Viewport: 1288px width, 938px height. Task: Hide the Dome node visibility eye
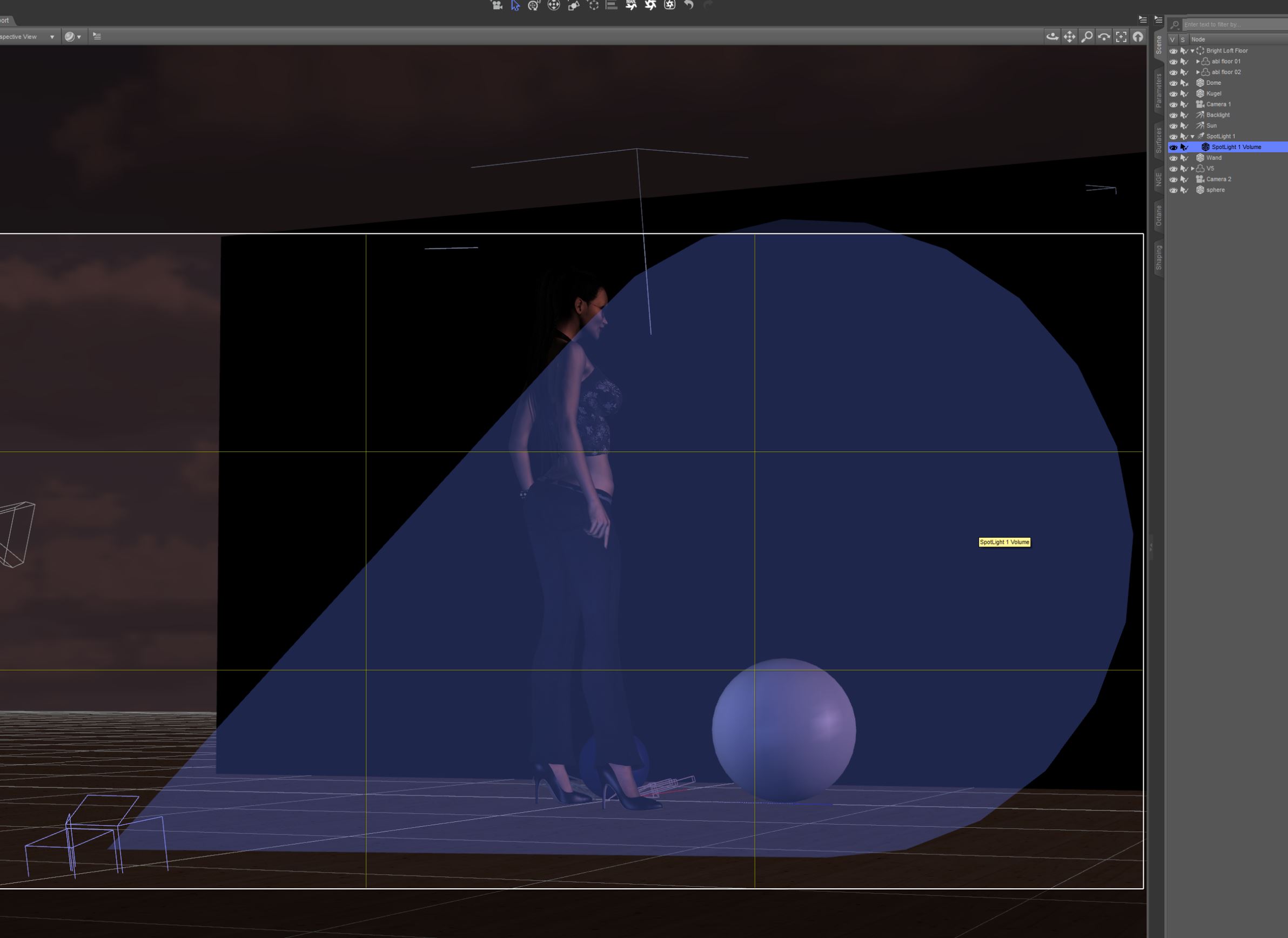pyautogui.click(x=1173, y=83)
